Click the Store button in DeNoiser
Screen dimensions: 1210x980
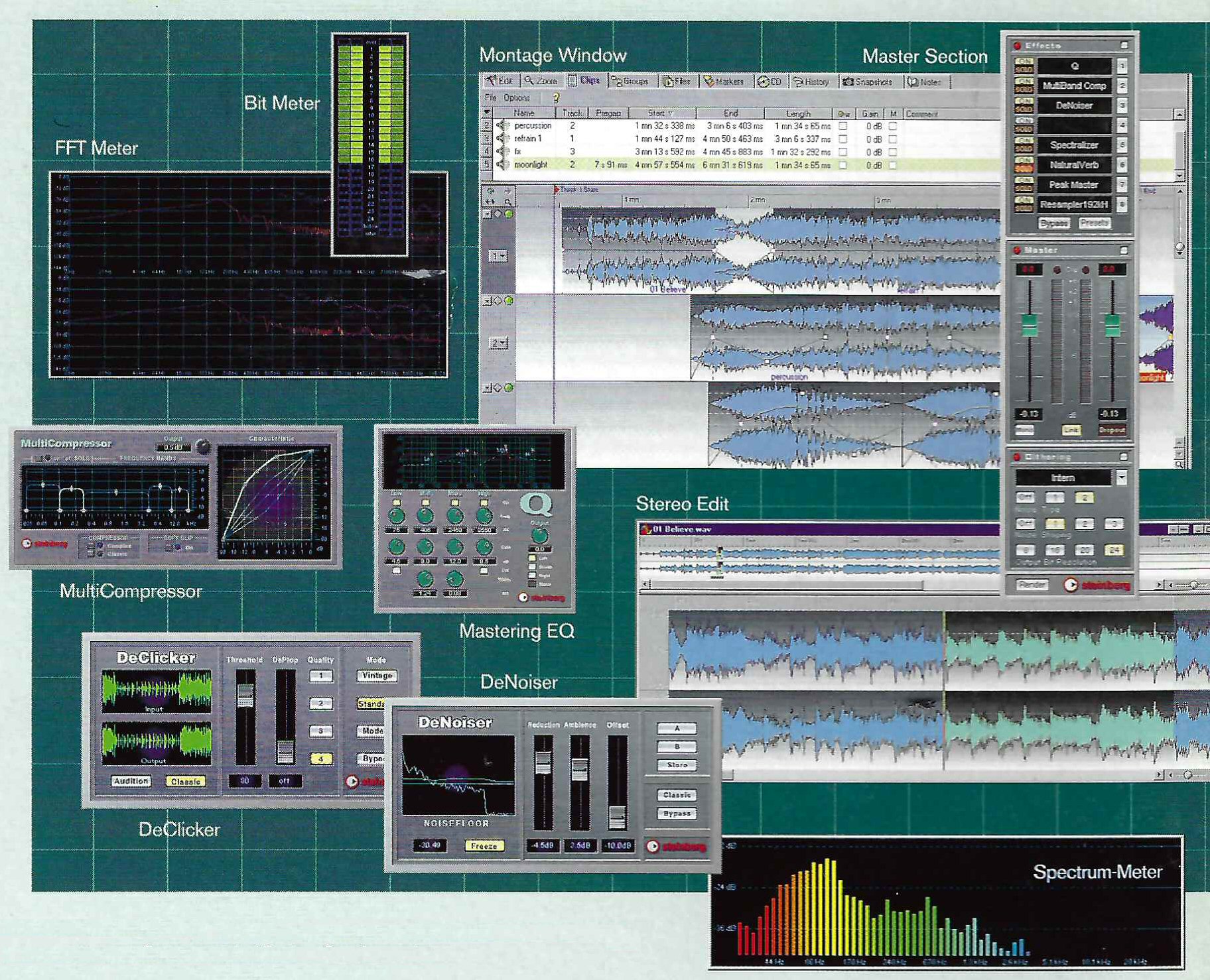(677, 765)
